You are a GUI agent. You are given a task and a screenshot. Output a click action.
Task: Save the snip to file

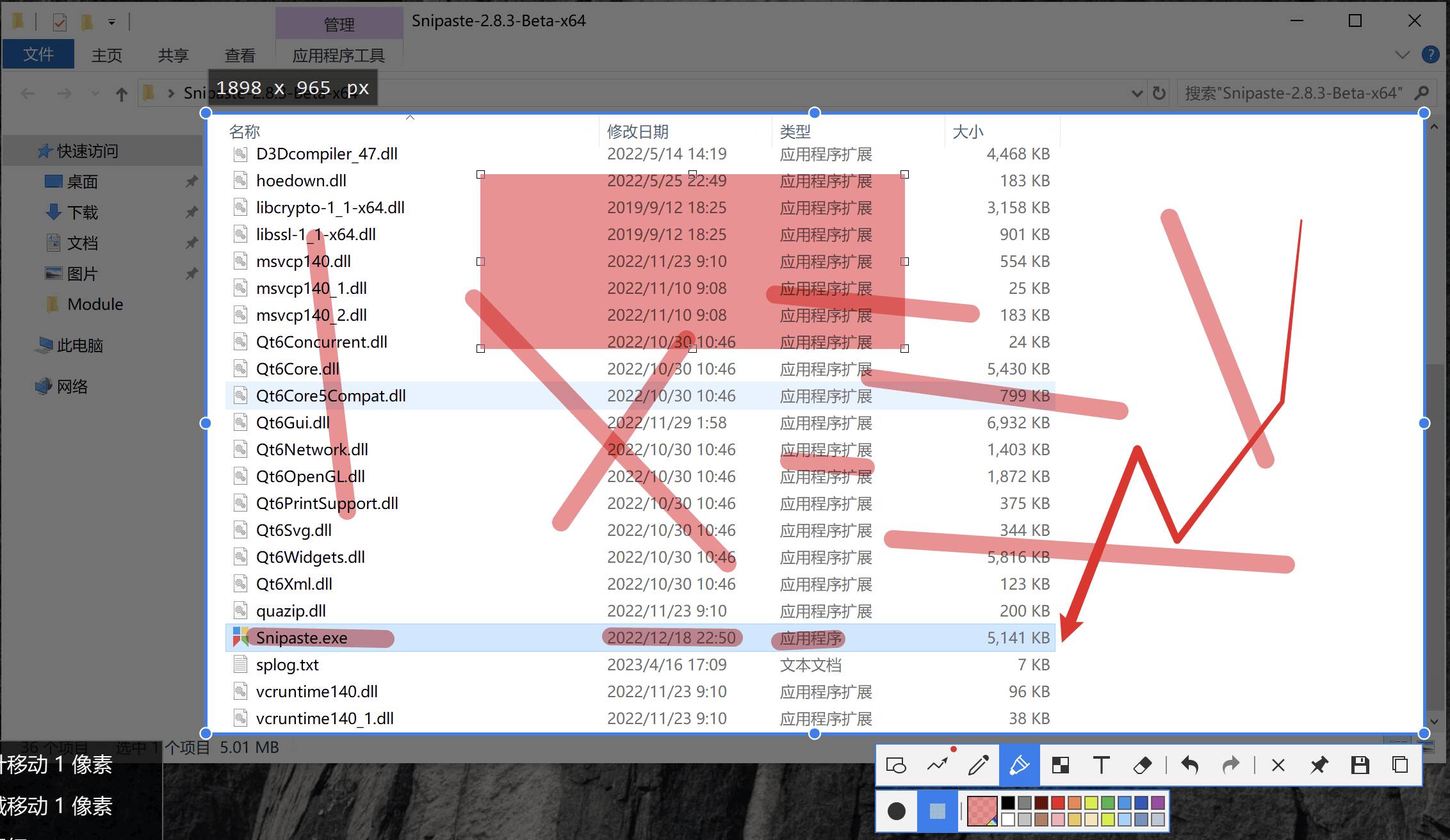tap(1360, 765)
